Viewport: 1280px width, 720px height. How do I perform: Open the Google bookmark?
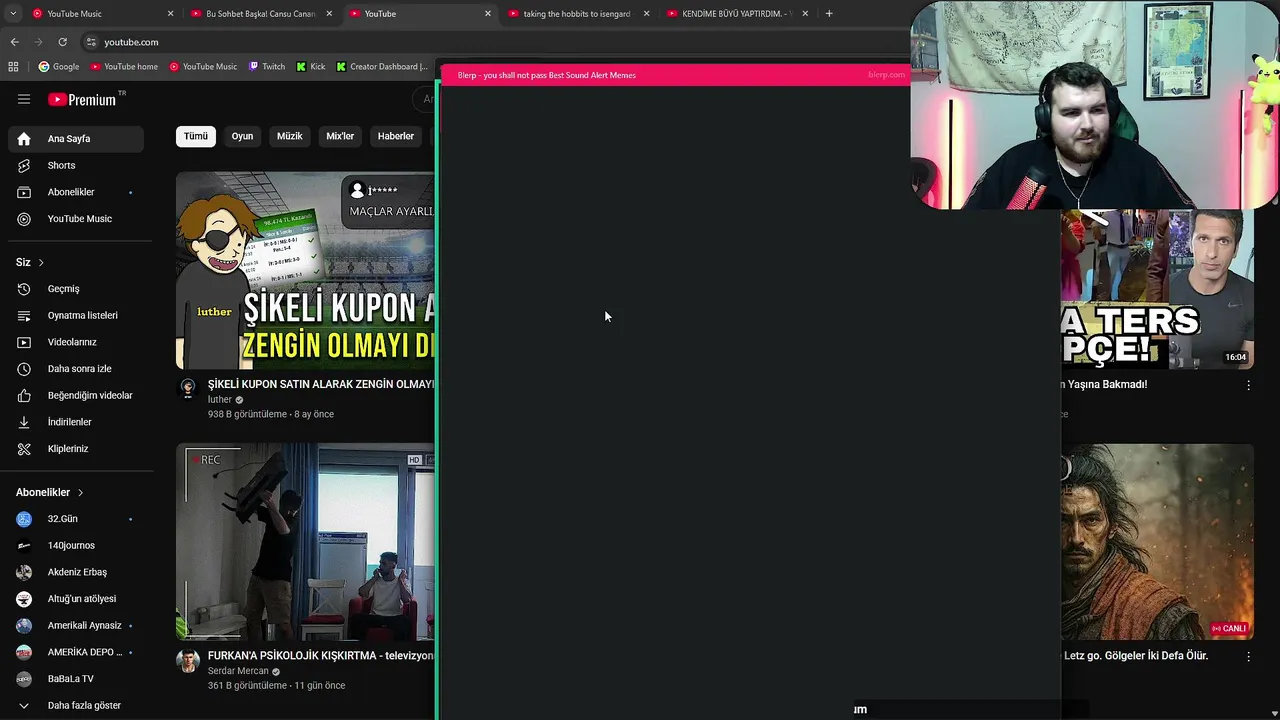[59, 67]
